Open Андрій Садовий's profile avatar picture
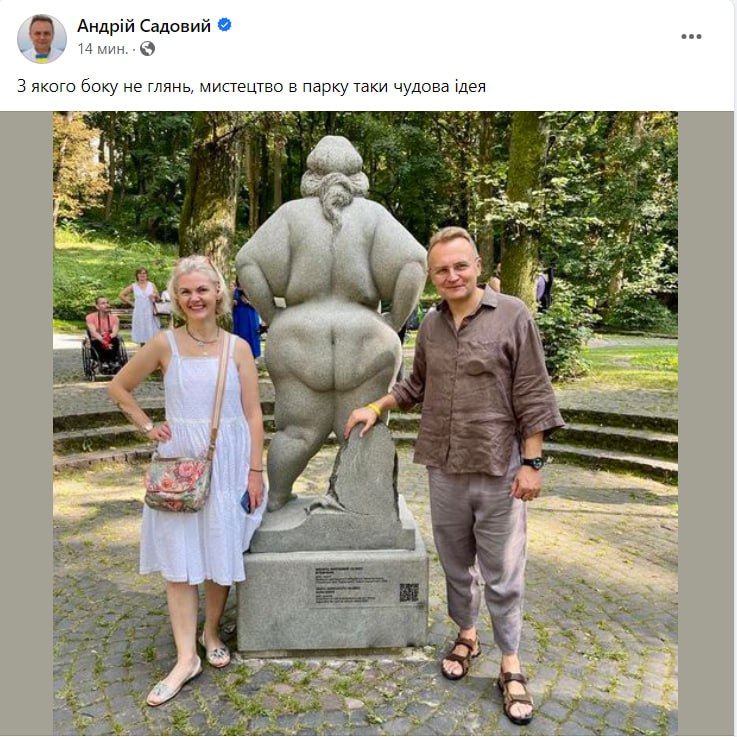 pyautogui.click(x=42, y=39)
